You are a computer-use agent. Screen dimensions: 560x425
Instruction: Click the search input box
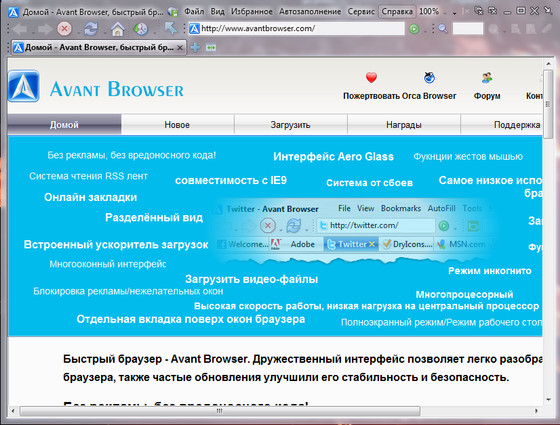click(x=468, y=29)
